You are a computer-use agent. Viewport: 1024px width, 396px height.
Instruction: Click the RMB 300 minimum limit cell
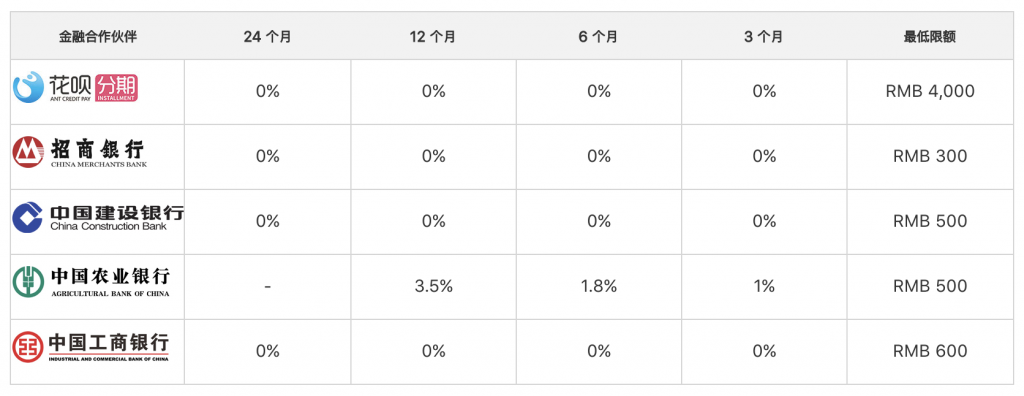click(930, 156)
